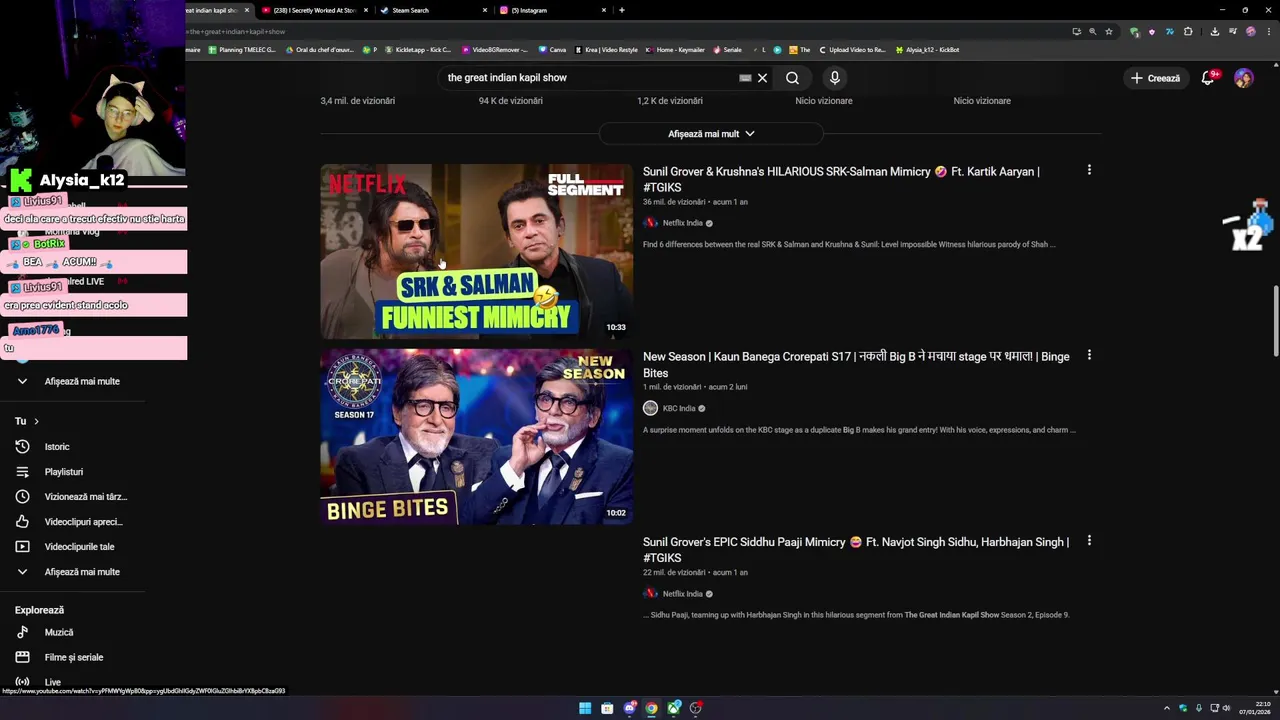Open YouTube notifications bell
The width and height of the screenshot is (1280, 720).
point(1208,78)
